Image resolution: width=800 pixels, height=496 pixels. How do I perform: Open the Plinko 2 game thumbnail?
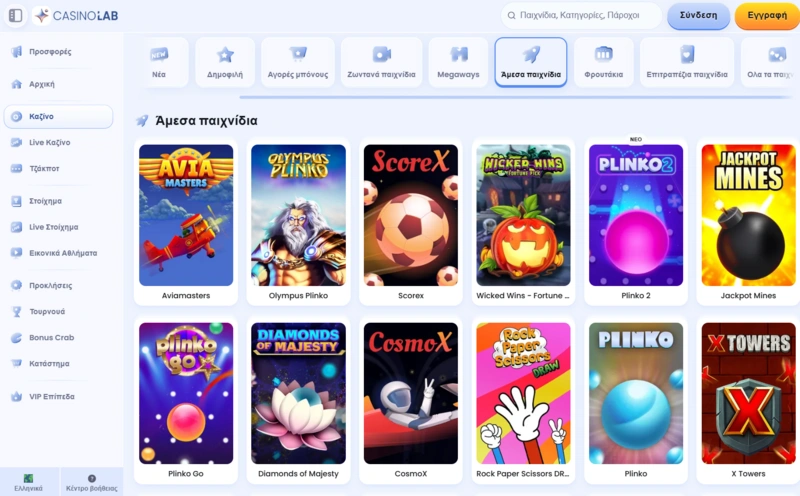tap(636, 215)
